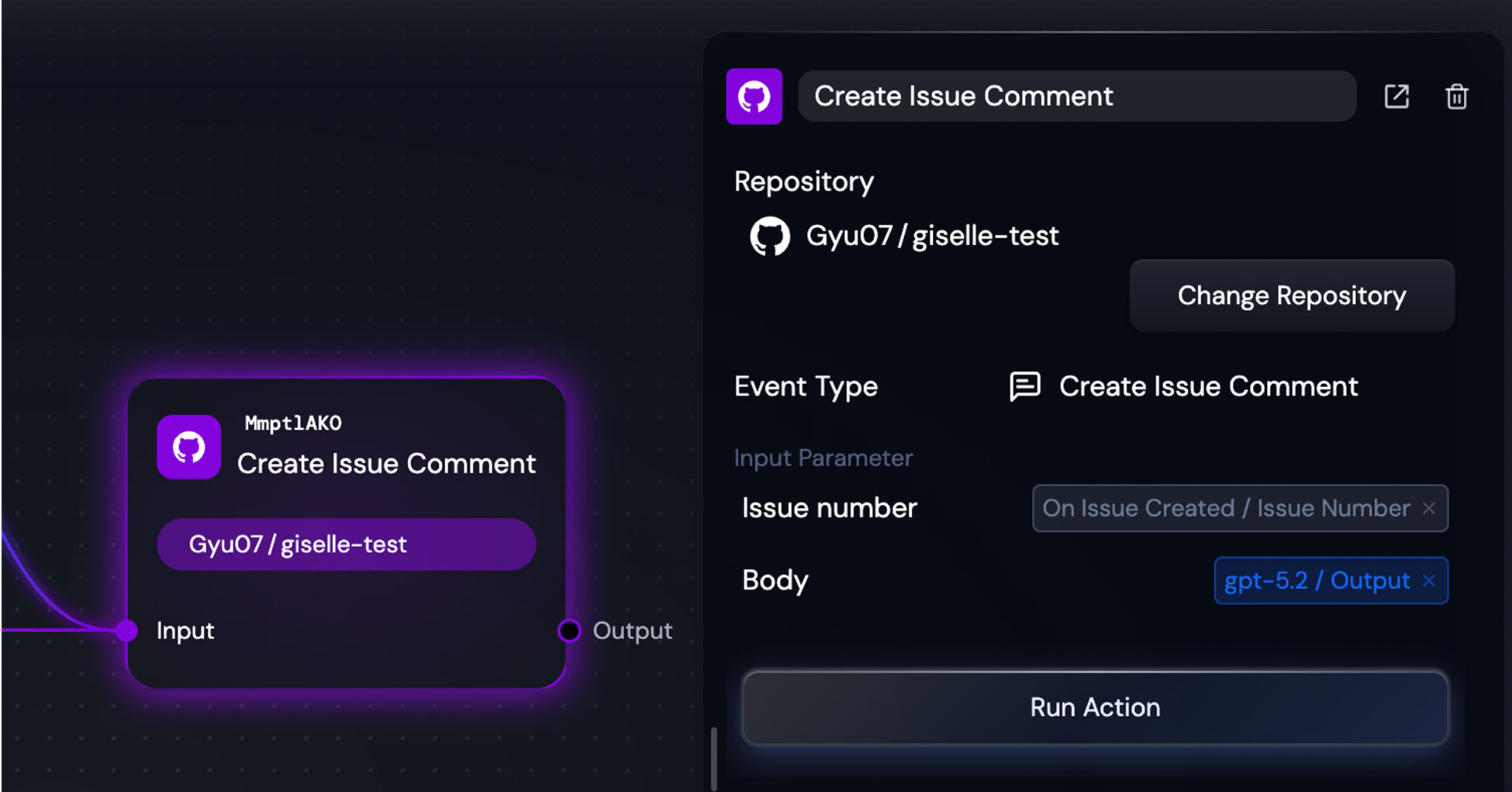Open the node via the external link icon

pyautogui.click(x=1396, y=96)
